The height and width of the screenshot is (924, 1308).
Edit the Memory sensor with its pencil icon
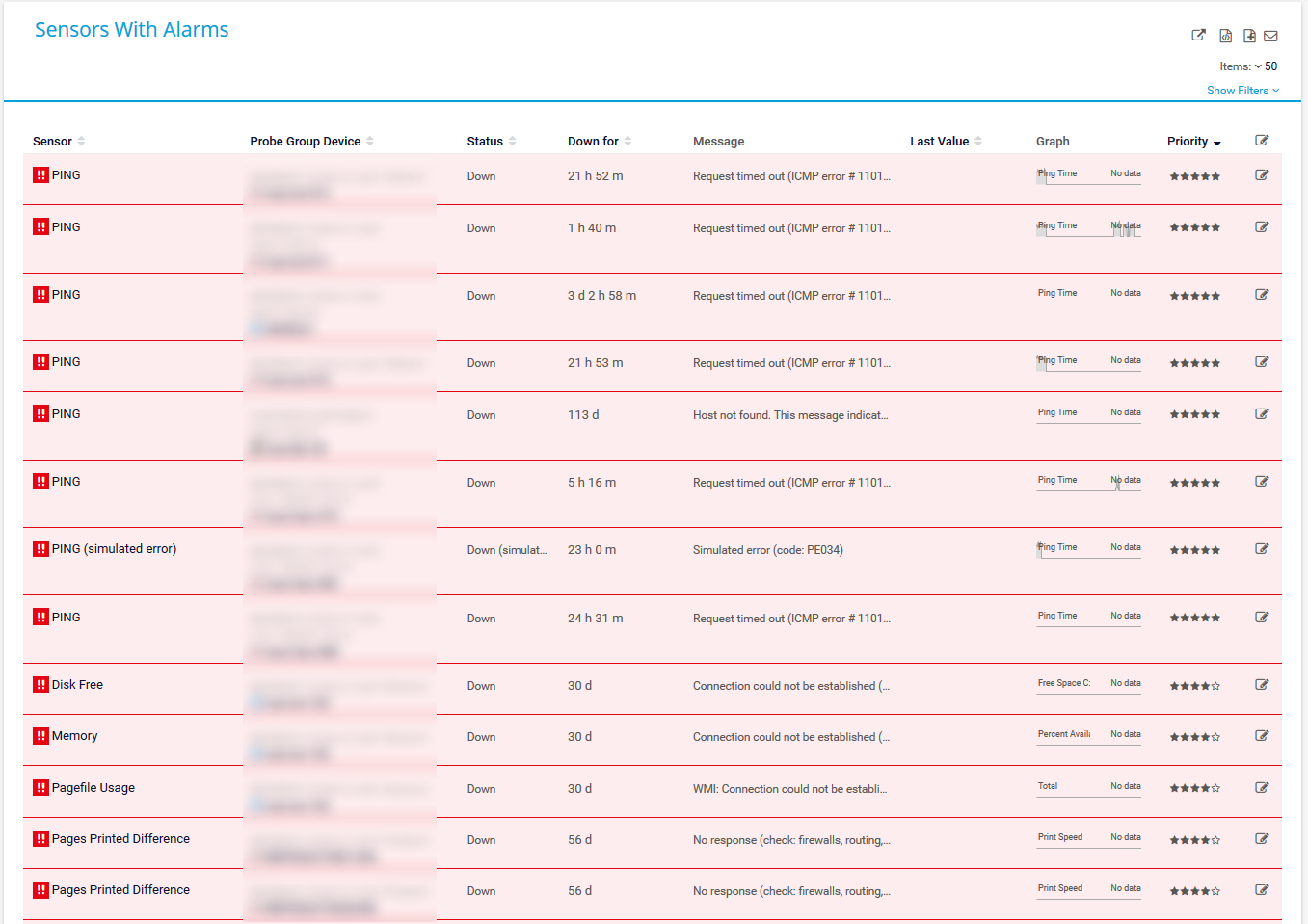[x=1262, y=735]
